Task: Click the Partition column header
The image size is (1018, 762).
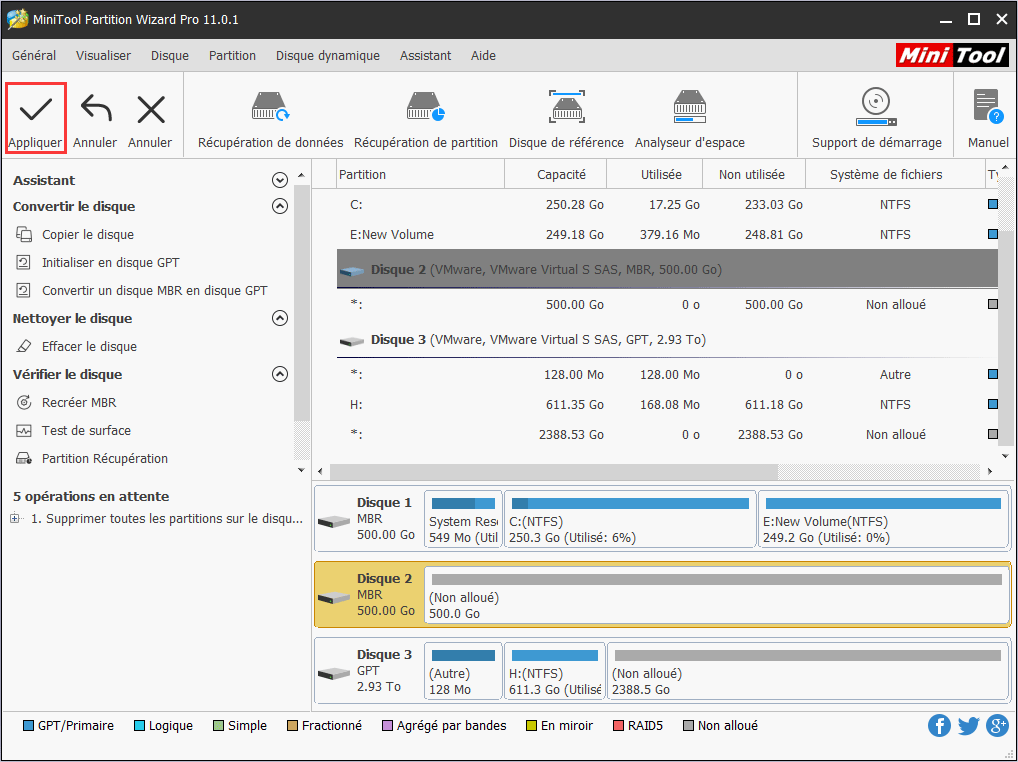Action: (x=421, y=175)
